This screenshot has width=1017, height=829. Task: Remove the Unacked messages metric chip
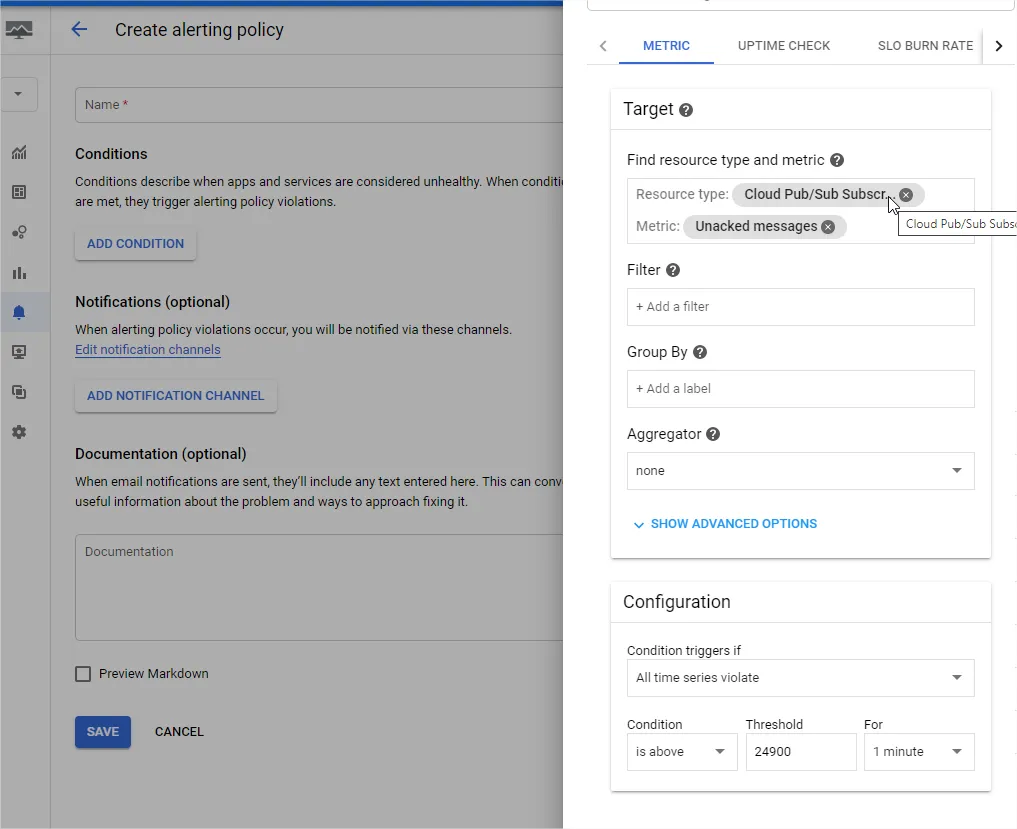[x=828, y=227]
